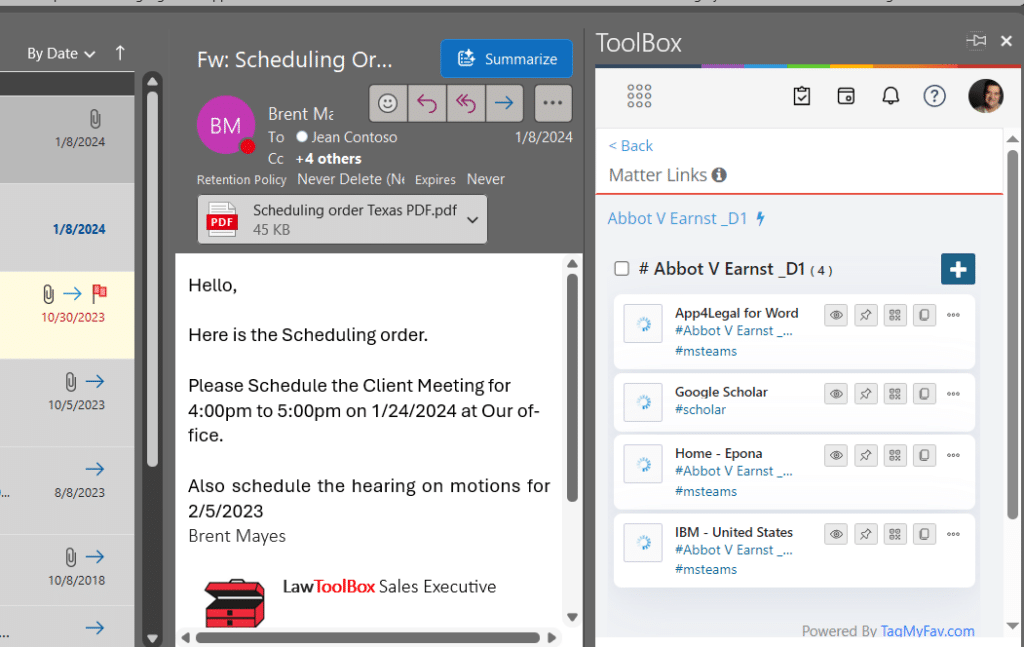The image size is (1024, 647).
Task: Open Abbot V Earnst _D1 matter link
Action: pos(677,218)
